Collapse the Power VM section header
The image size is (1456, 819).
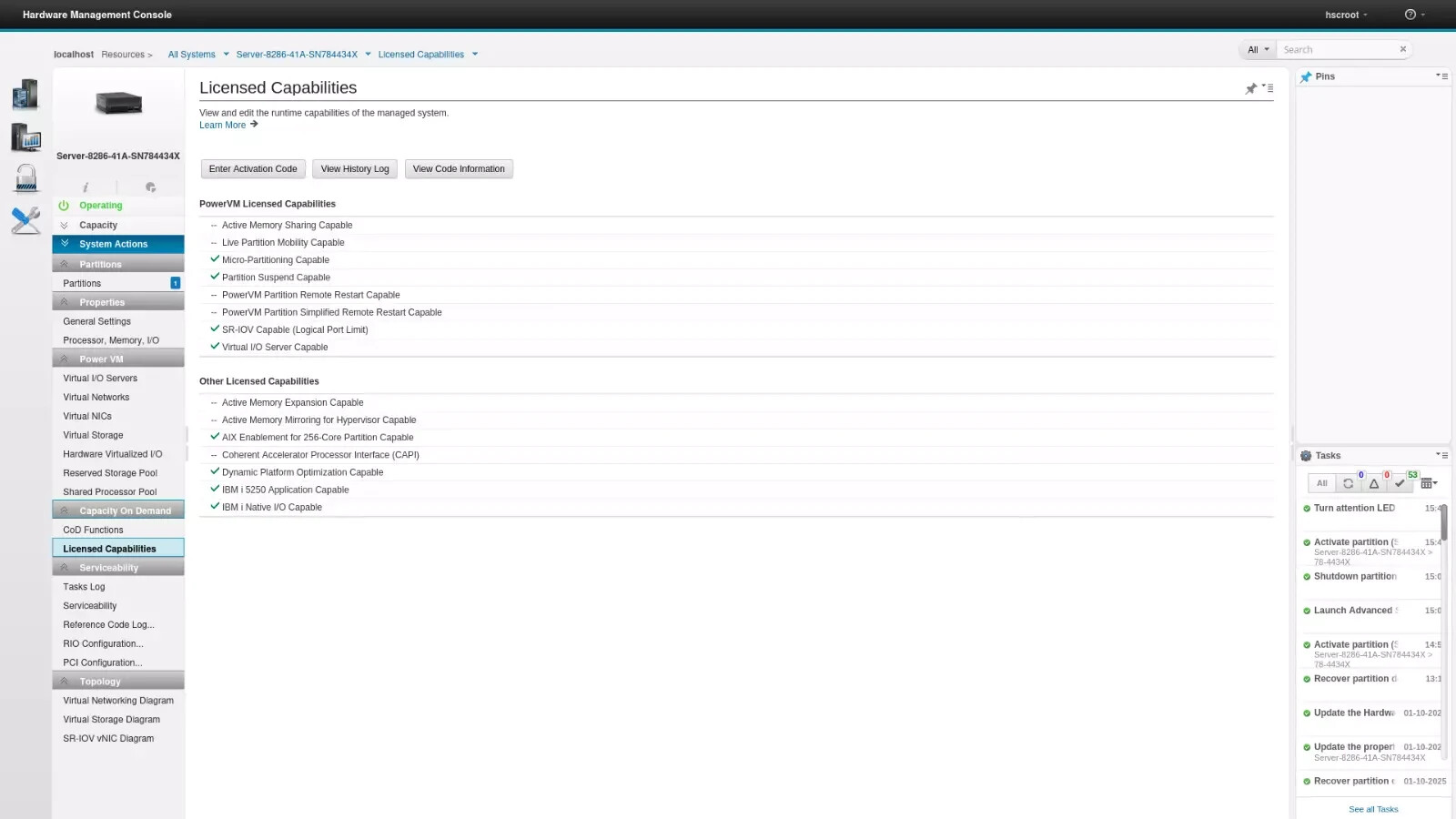pos(118,359)
